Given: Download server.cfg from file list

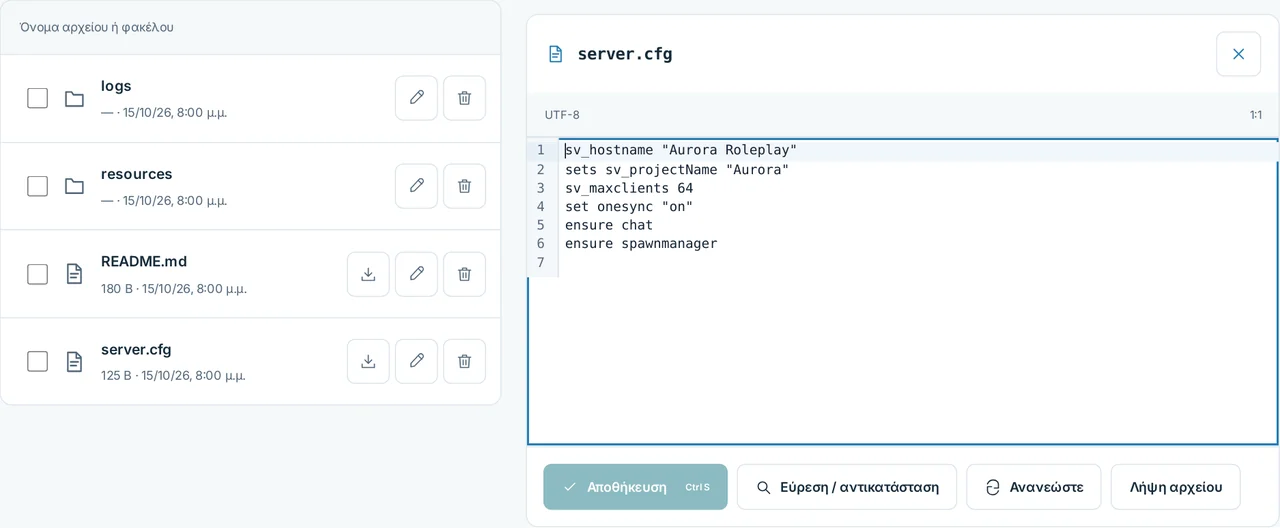Looking at the screenshot, I should (368, 361).
